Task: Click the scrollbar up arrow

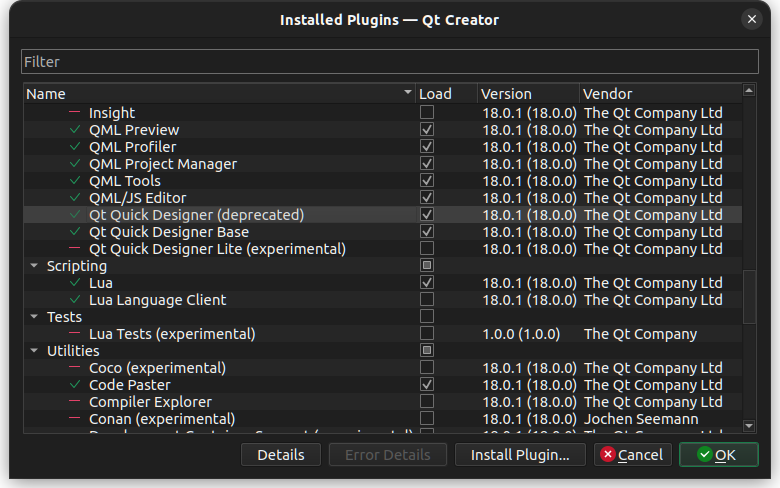Action: point(749,91)
